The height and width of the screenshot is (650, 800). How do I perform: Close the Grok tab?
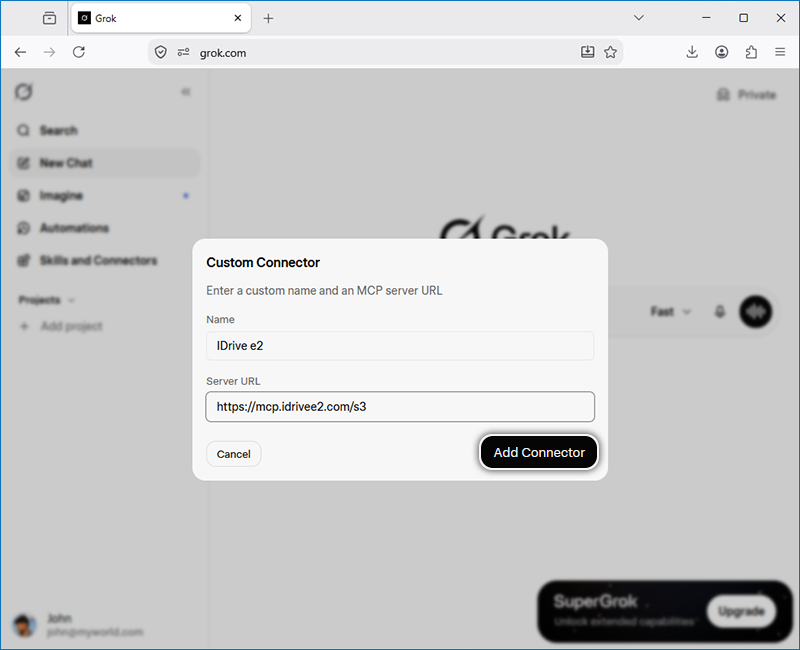coord(238,18)
